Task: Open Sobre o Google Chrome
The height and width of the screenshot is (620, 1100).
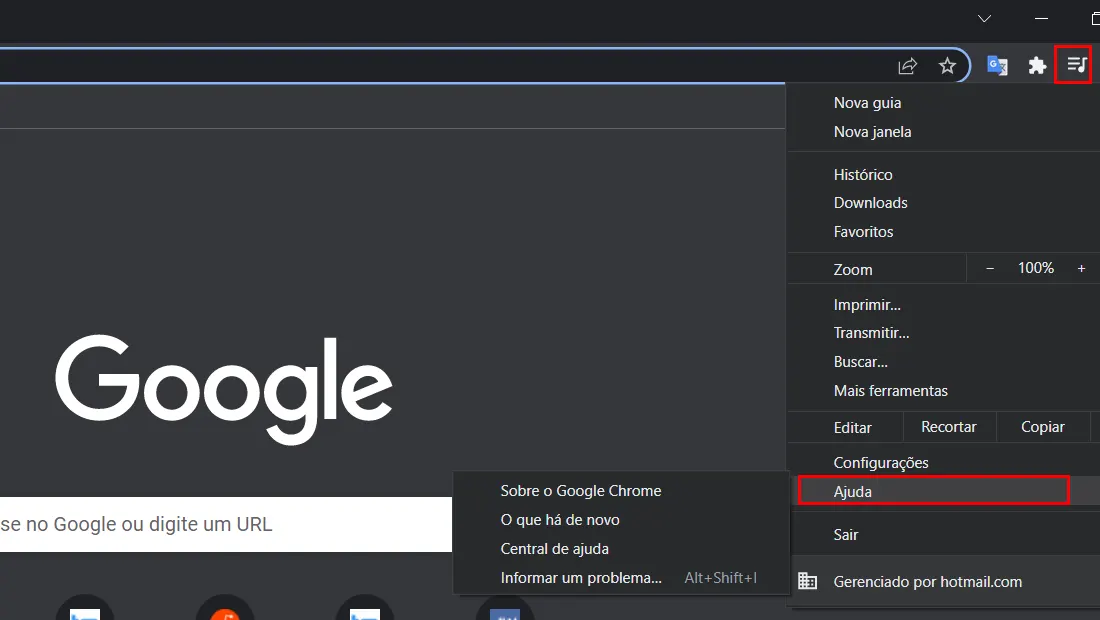Action: (x=621, y=491)
